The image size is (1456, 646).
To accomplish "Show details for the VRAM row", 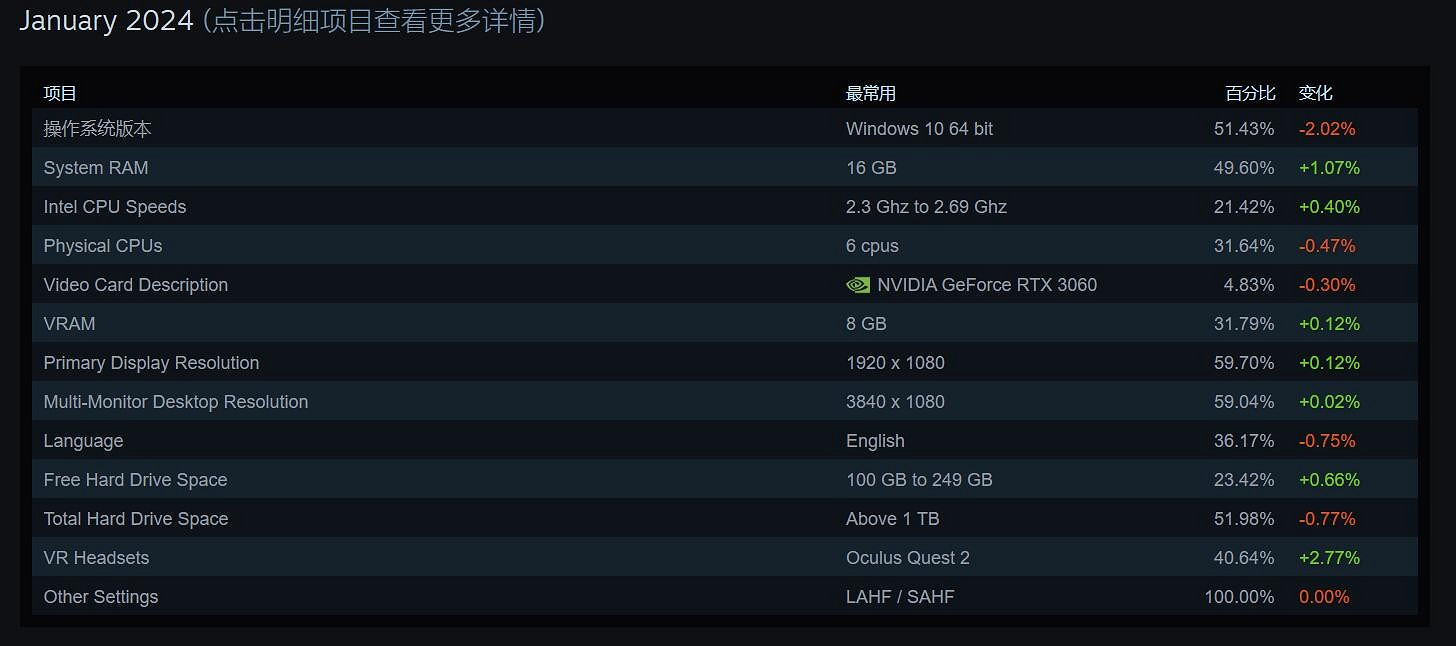I will coord(69,323).
